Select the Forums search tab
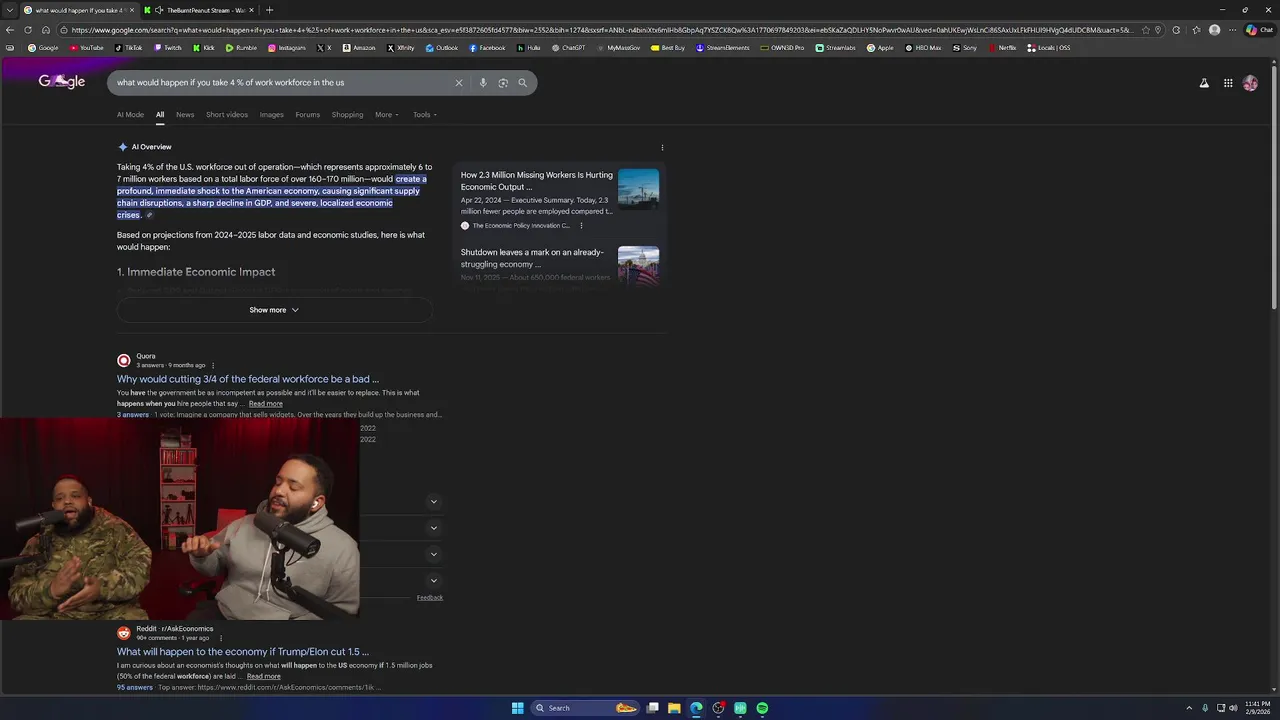 click(x=308, y=115)
